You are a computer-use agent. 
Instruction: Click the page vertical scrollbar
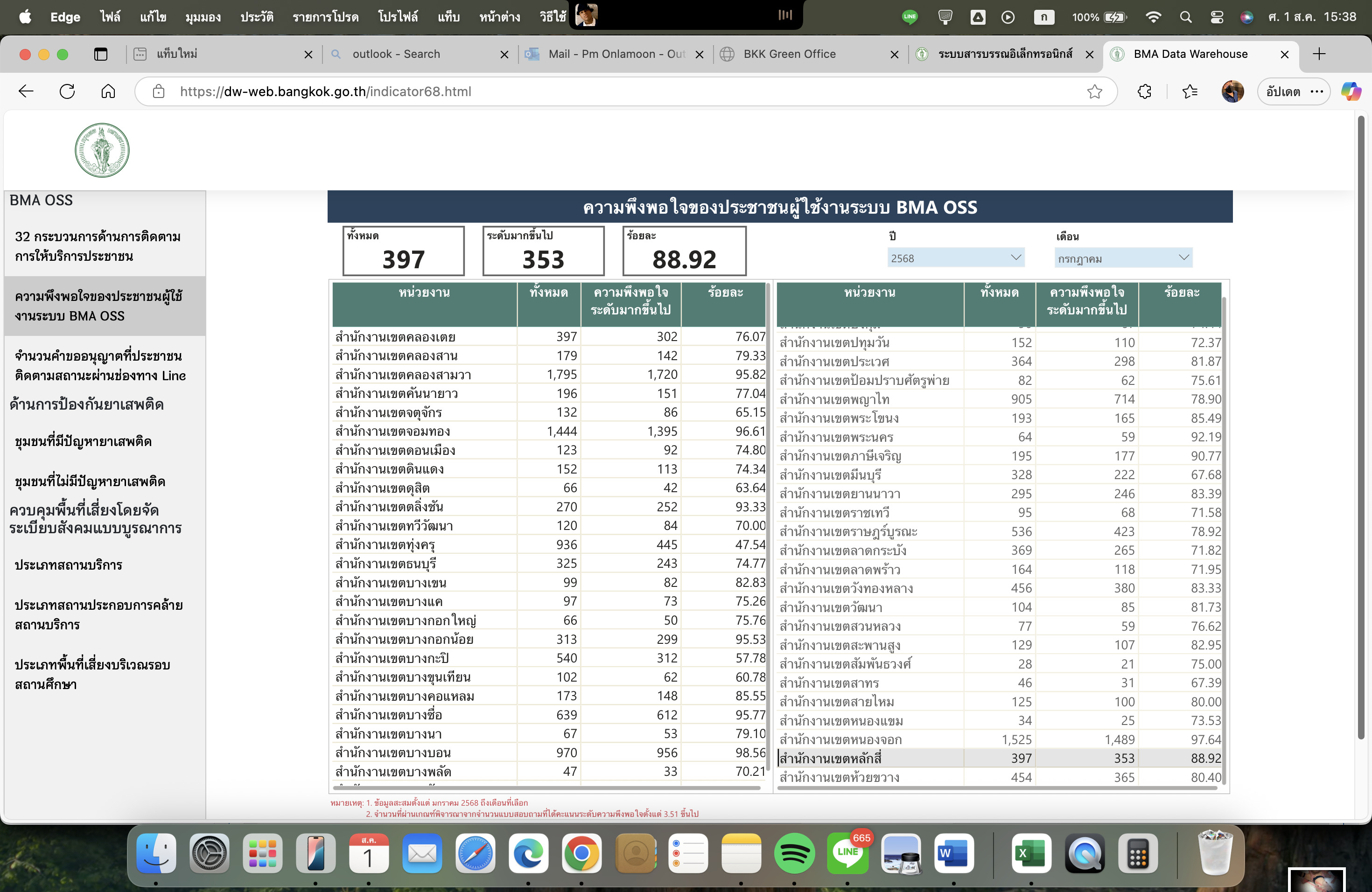[x=1360, y=427]
